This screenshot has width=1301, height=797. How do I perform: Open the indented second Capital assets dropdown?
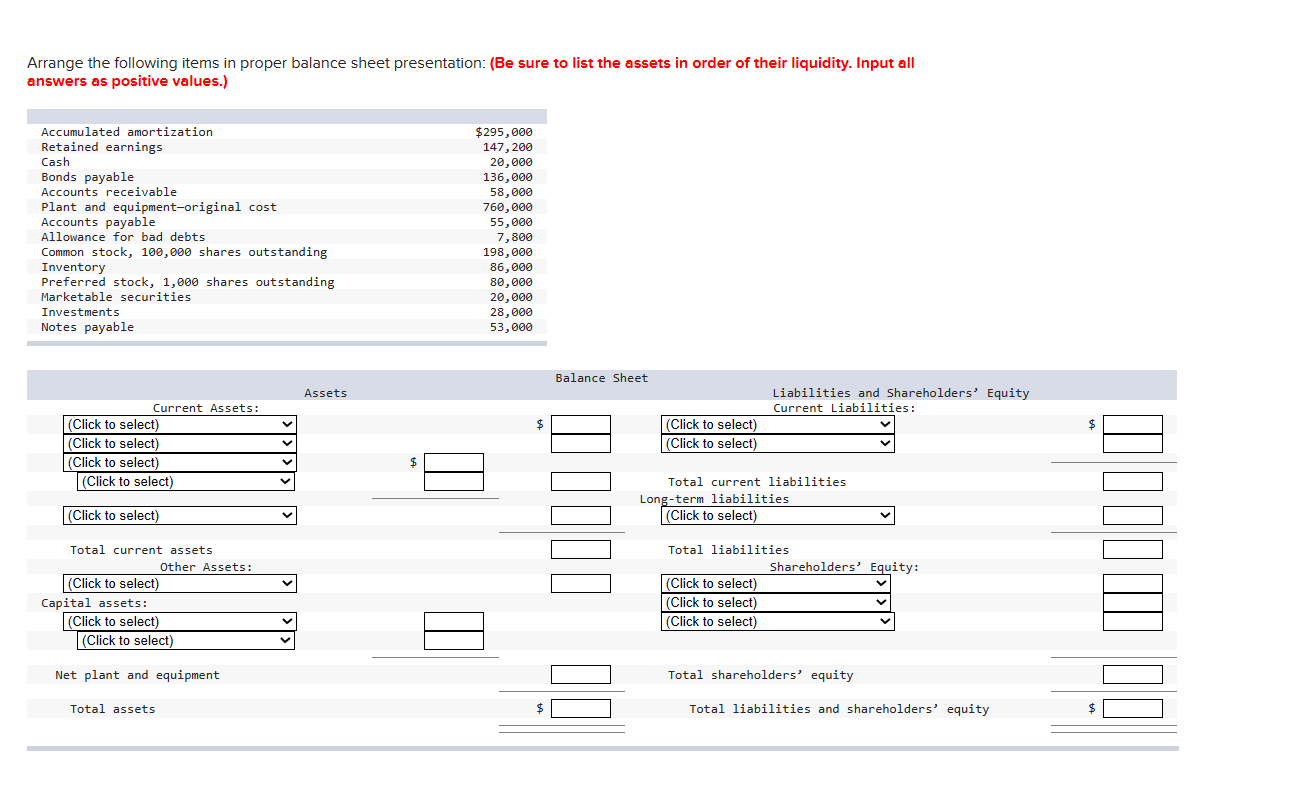185,640
